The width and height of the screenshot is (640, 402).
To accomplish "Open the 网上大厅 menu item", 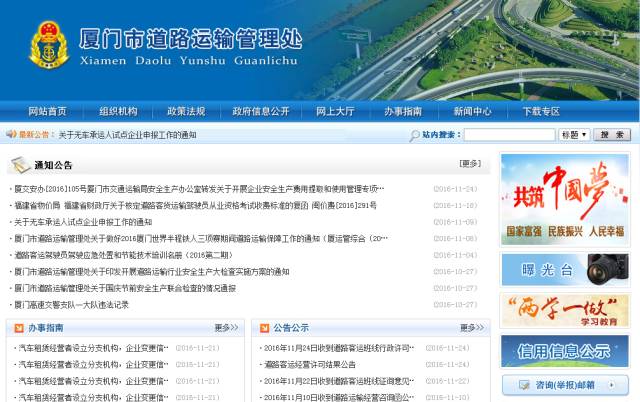I will [x=335, y=111].
